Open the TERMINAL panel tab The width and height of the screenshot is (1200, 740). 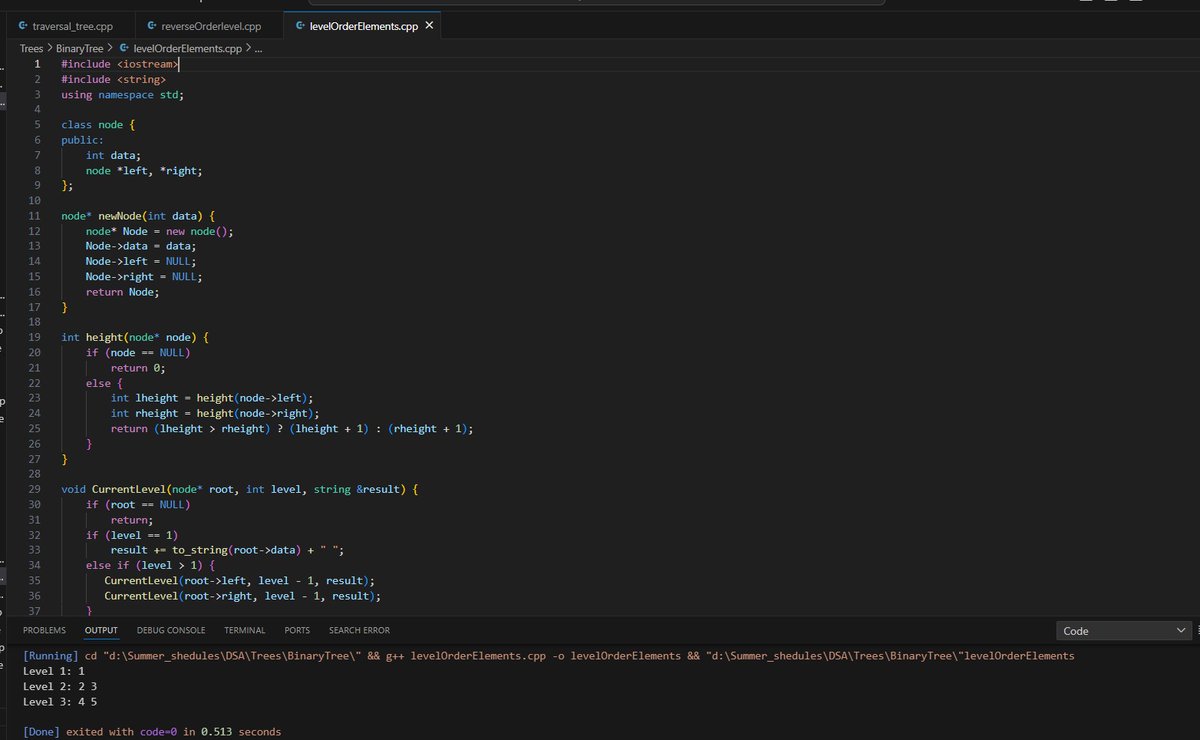click(x=245, y=630)
